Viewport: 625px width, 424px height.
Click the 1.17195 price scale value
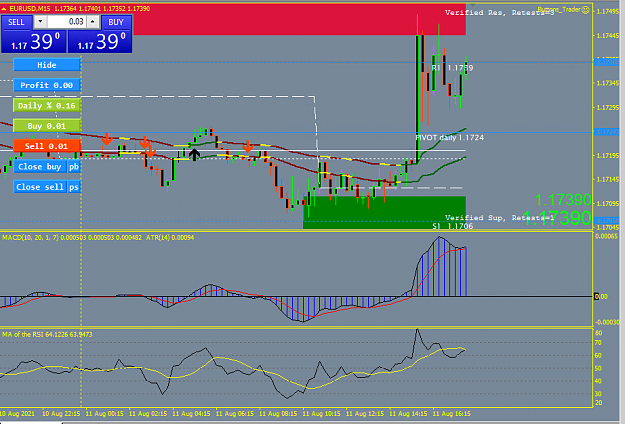(x=607, y=155)
